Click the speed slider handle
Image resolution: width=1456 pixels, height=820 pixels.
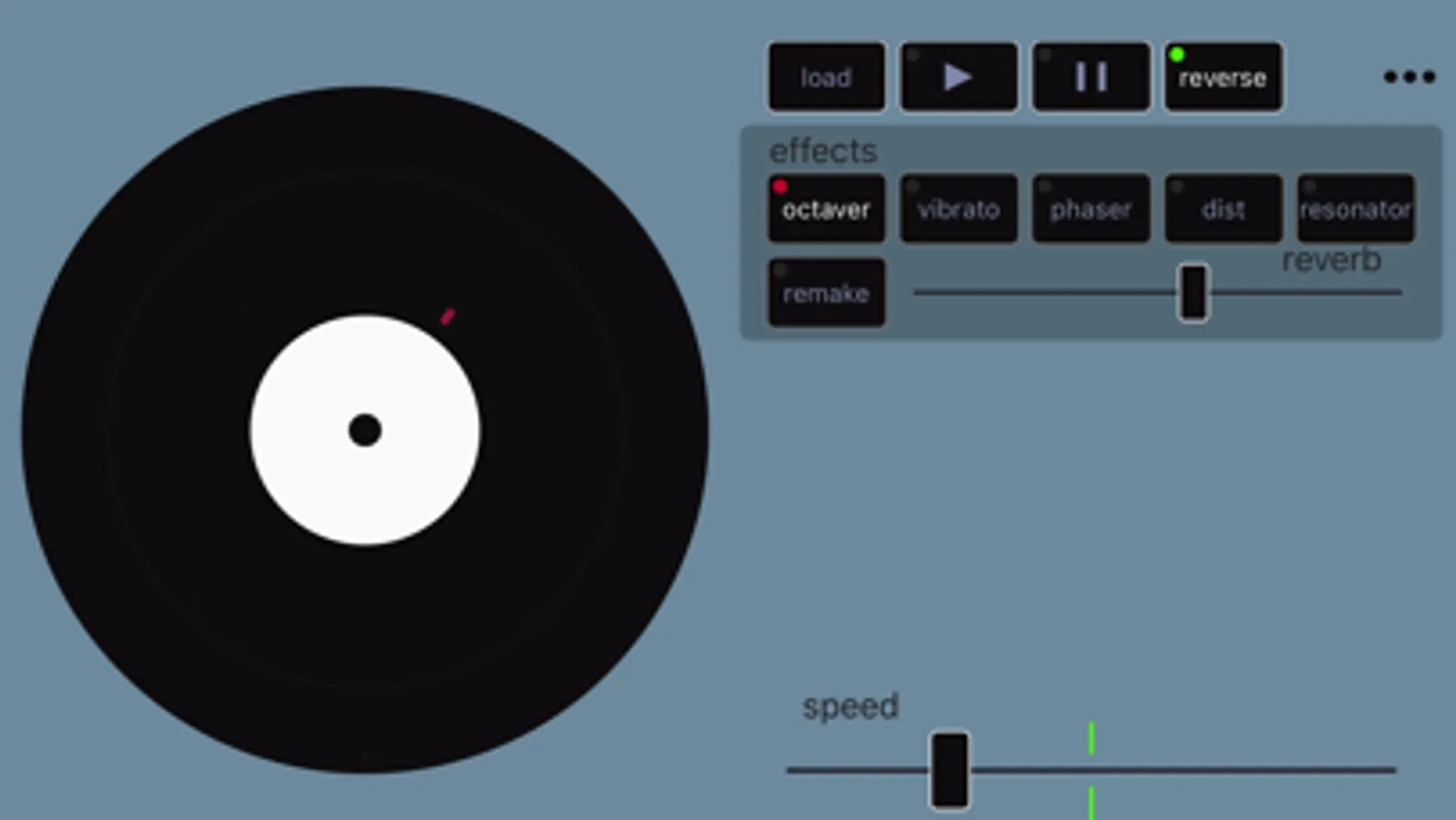(x=950, y=770)
